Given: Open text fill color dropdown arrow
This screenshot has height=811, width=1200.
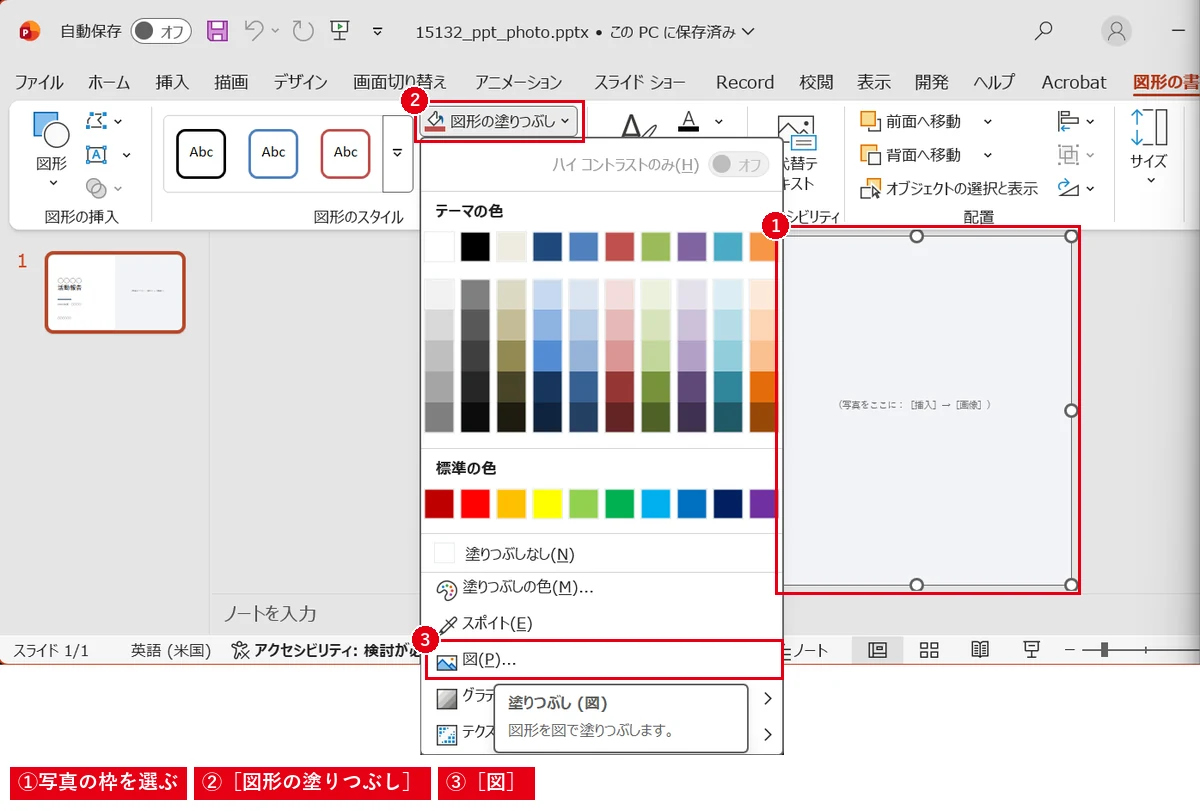Looking at the screenshot, I should (x=718, y=122).
